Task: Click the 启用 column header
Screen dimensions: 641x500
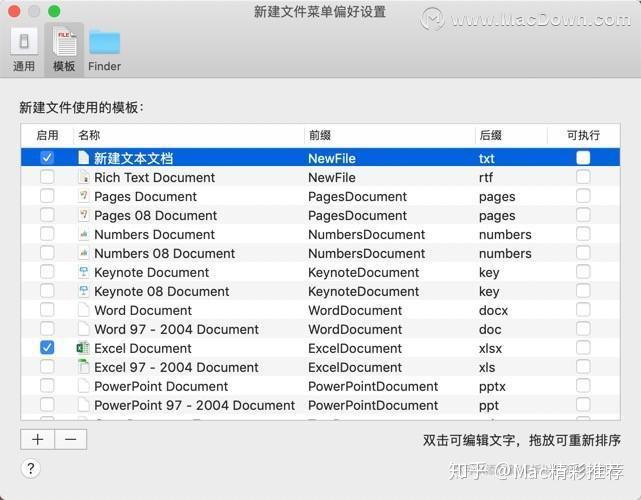Action: 47,135
